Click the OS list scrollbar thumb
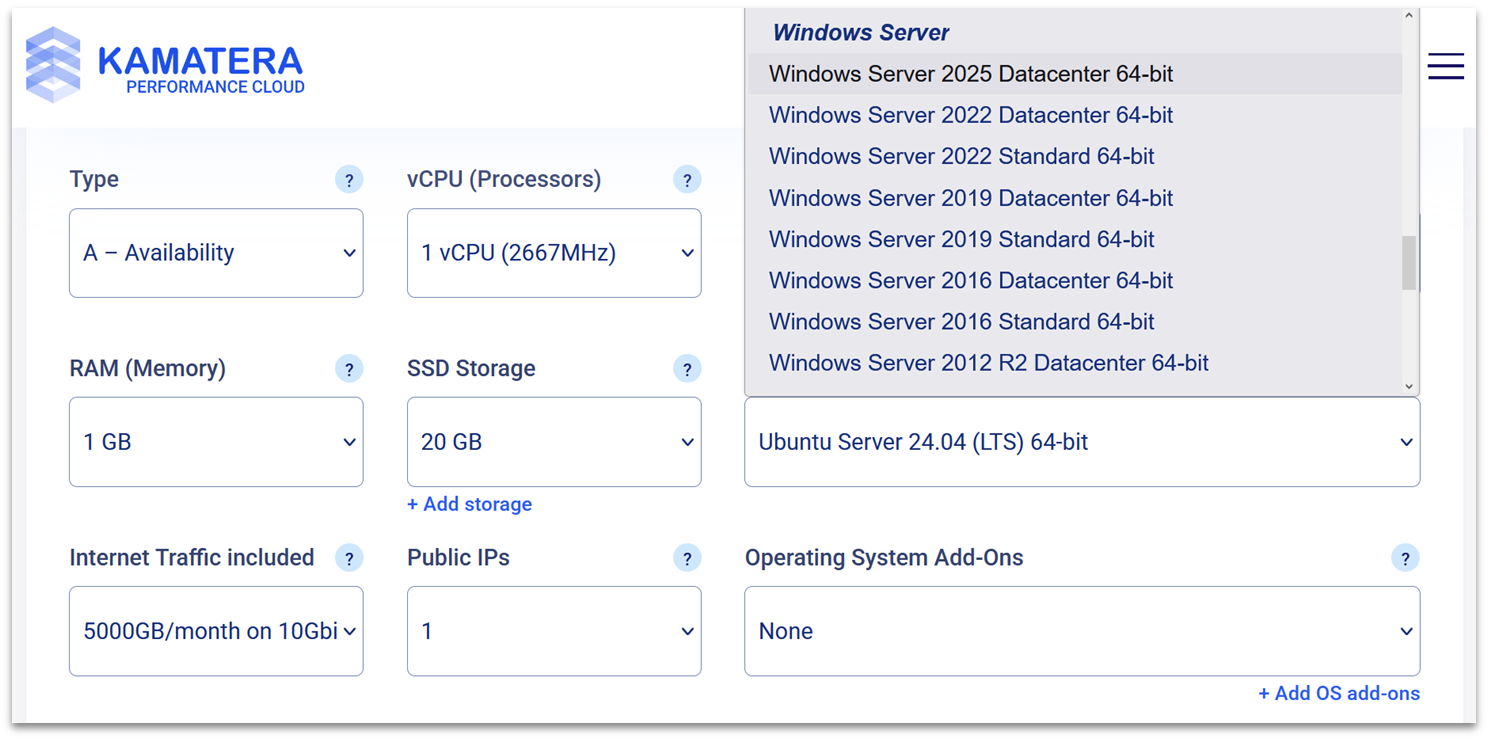Viewport: 1488px width, 740px height. [x=1409, y=263]
